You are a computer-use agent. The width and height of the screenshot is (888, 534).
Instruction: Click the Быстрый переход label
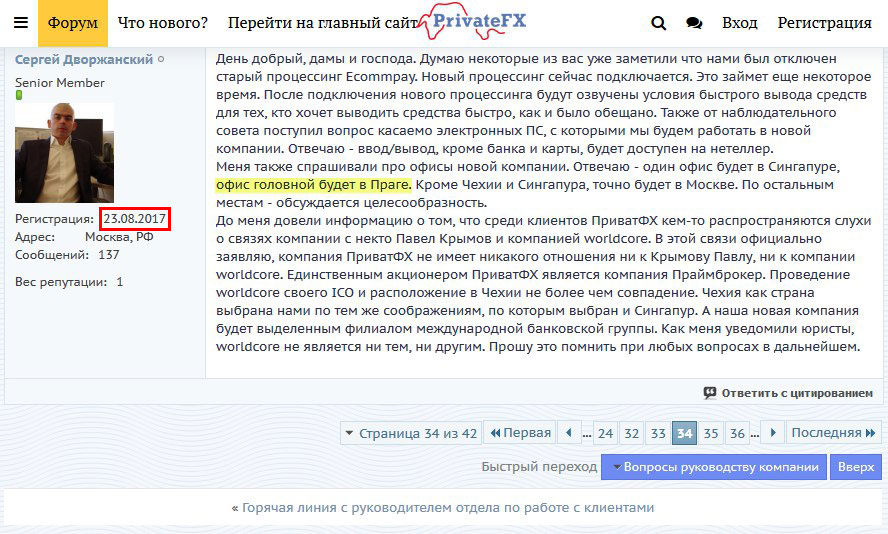[539, 467]
